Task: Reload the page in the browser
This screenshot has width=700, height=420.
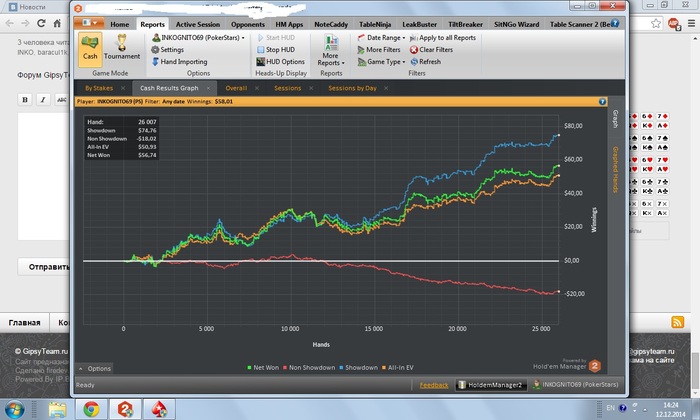Action: pos(41,23)
